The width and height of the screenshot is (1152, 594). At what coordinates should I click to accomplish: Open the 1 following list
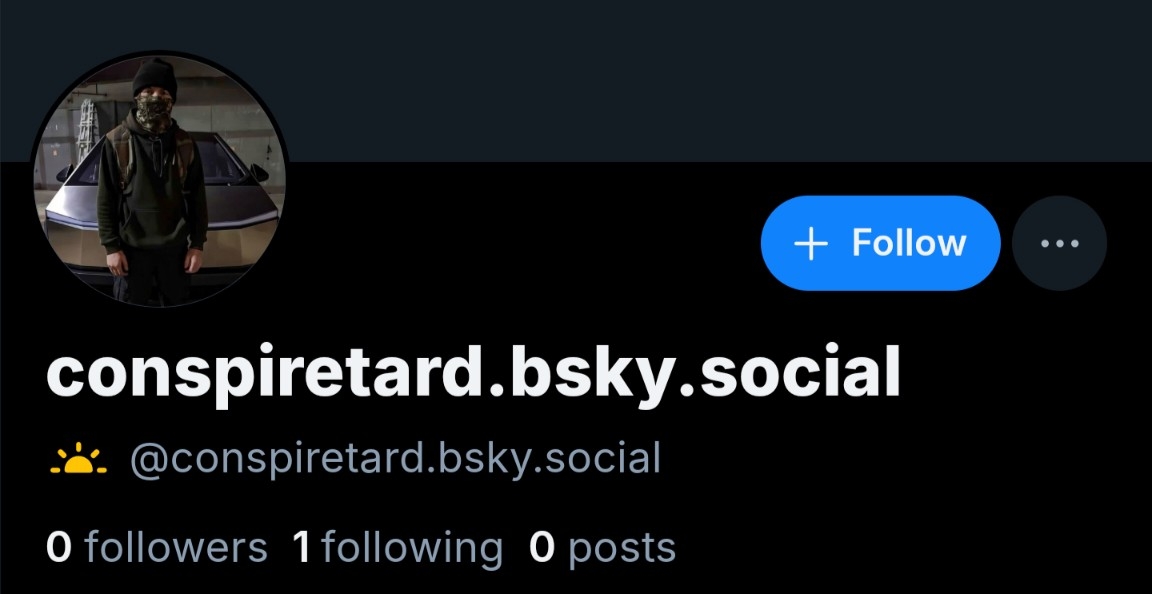pos(397,548)
